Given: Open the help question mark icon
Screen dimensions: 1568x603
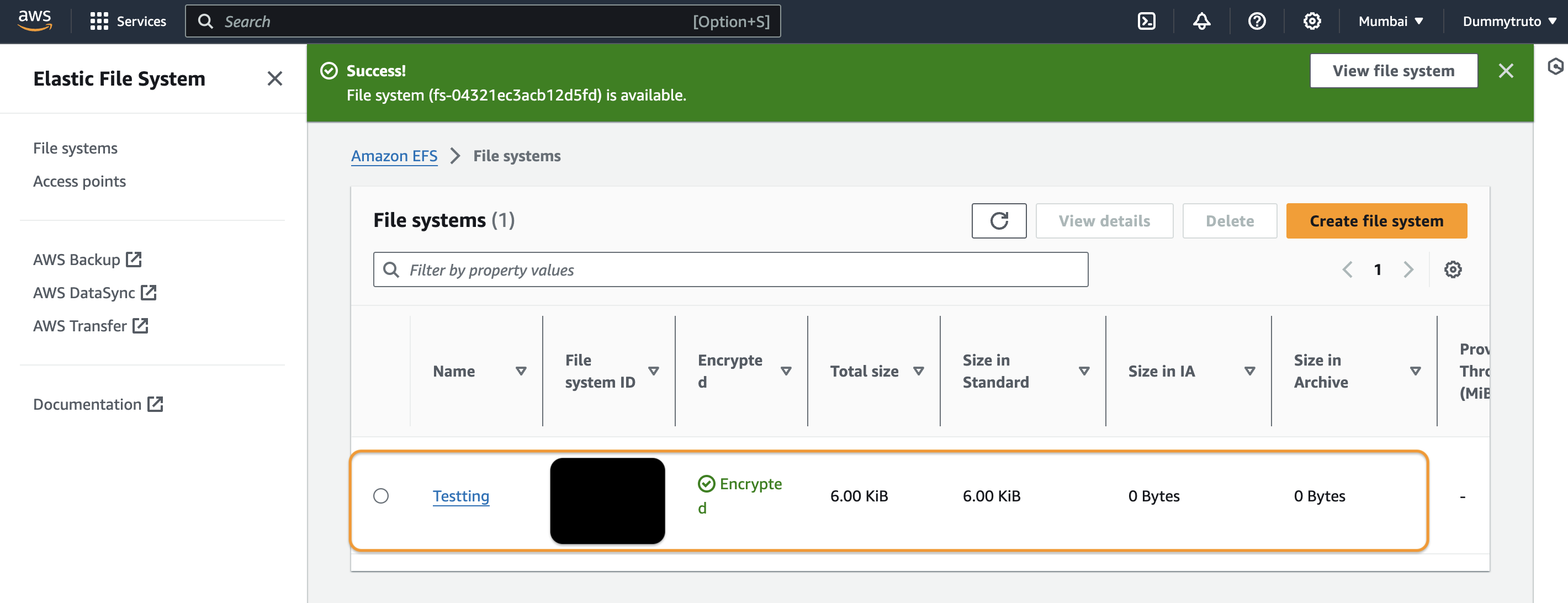Looking at the screenshot, I should click(1257, 22).
